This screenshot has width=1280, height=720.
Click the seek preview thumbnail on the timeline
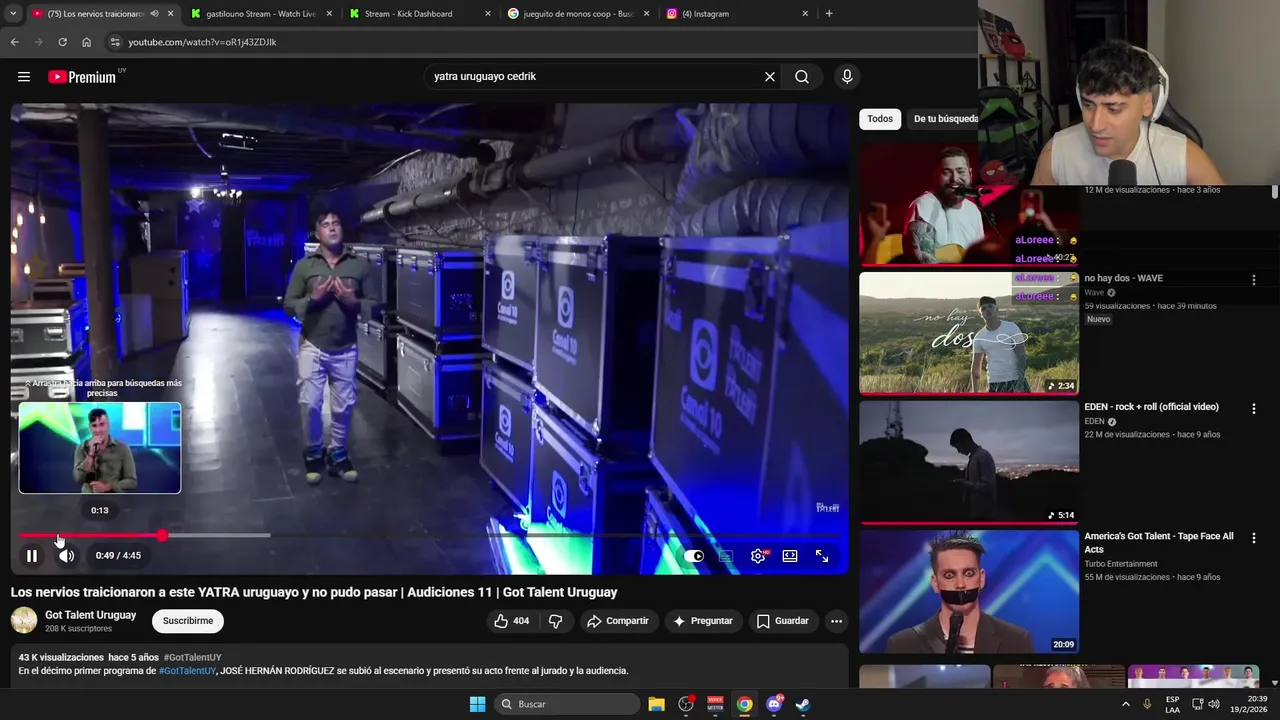100,448
